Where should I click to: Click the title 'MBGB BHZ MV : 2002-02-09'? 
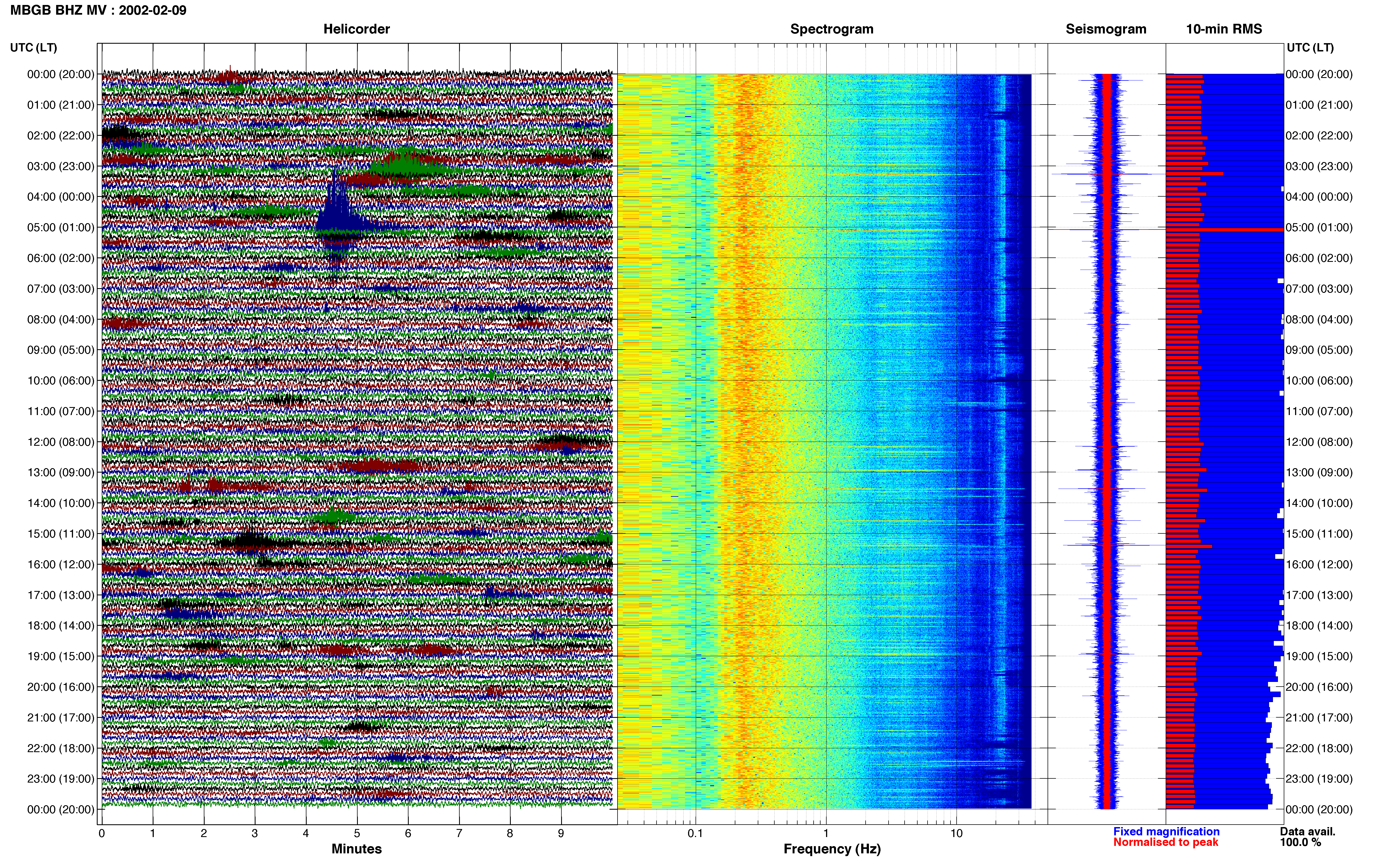pos(98,10)
